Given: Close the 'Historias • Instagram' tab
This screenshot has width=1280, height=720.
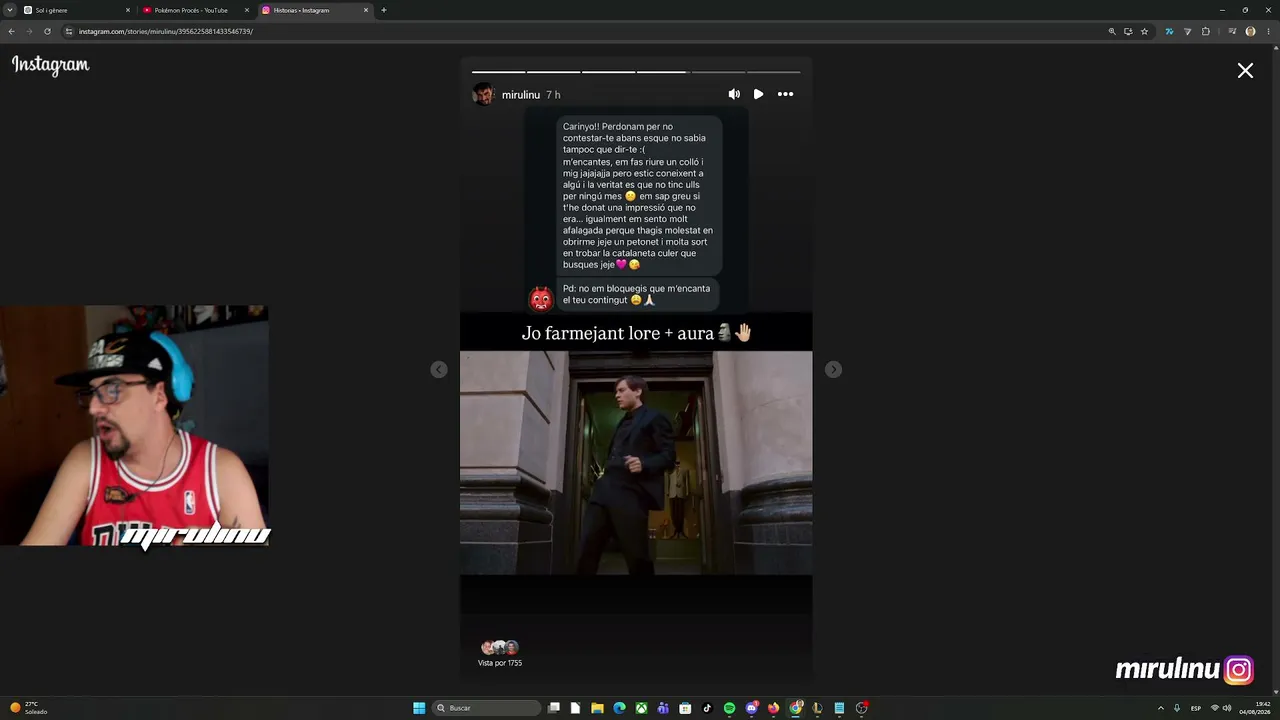Looking at the screenshot, I should tap(366, 10).
